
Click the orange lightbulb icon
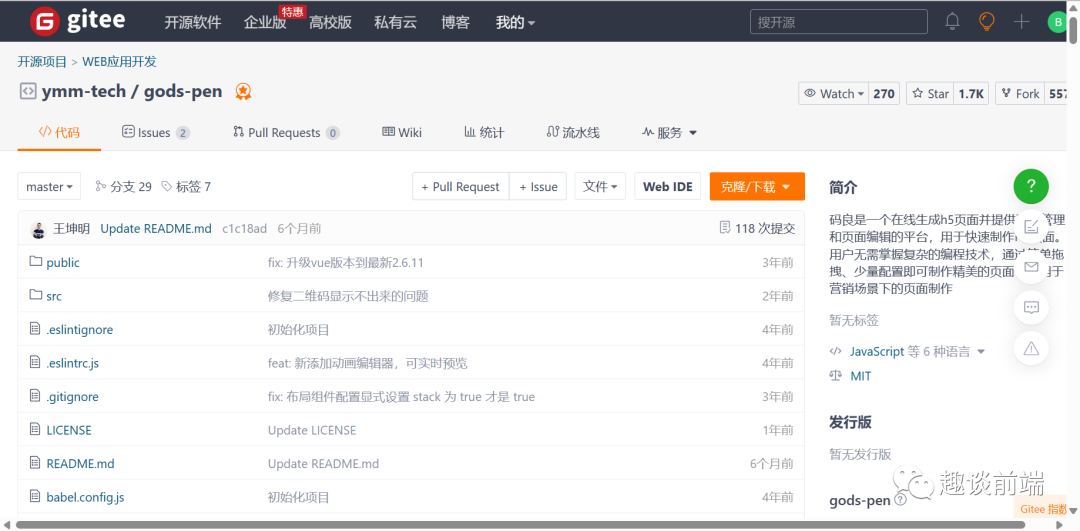[x=987, y=21]
